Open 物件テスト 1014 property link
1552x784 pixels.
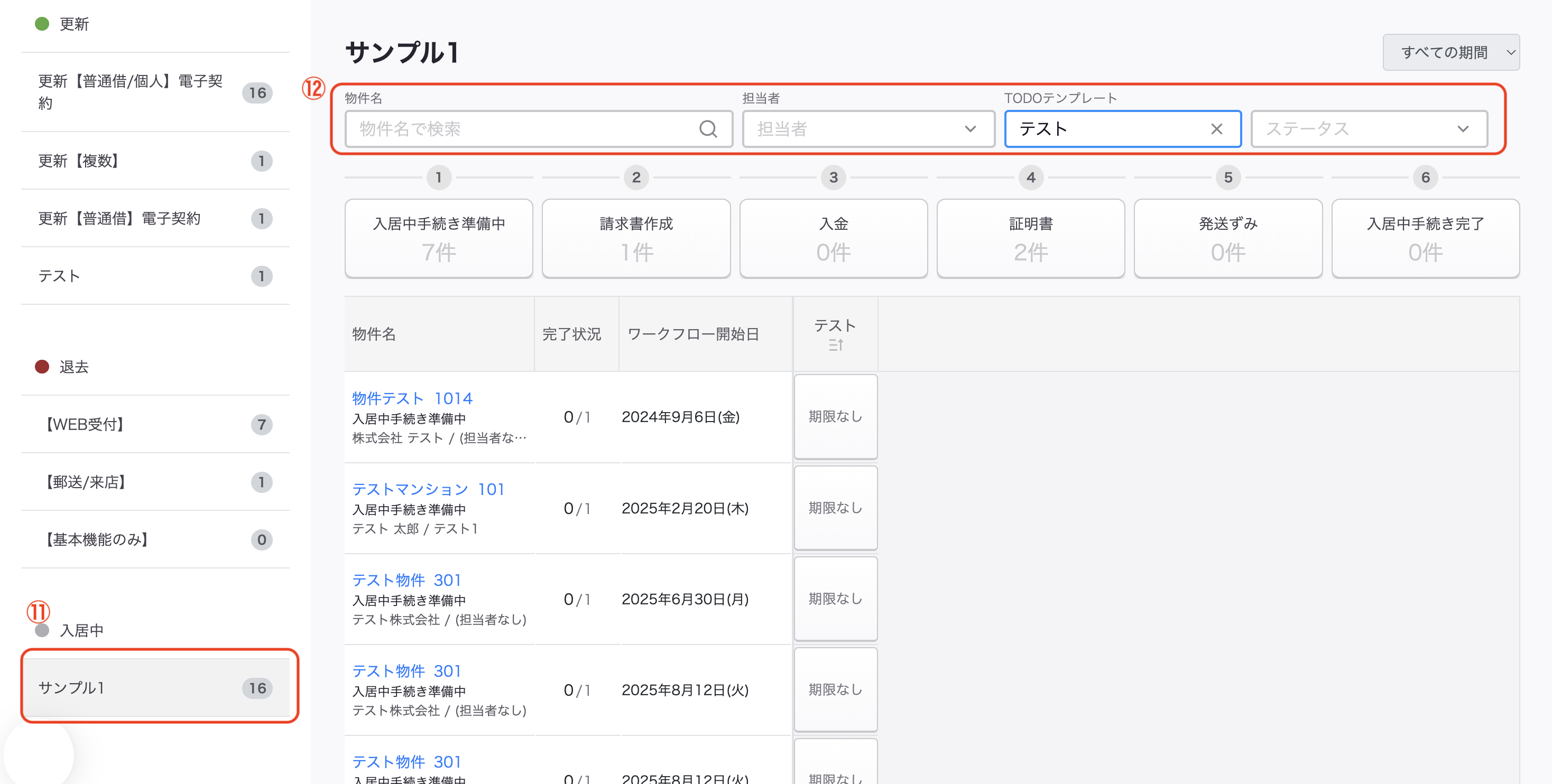click(x=412, y=398)
